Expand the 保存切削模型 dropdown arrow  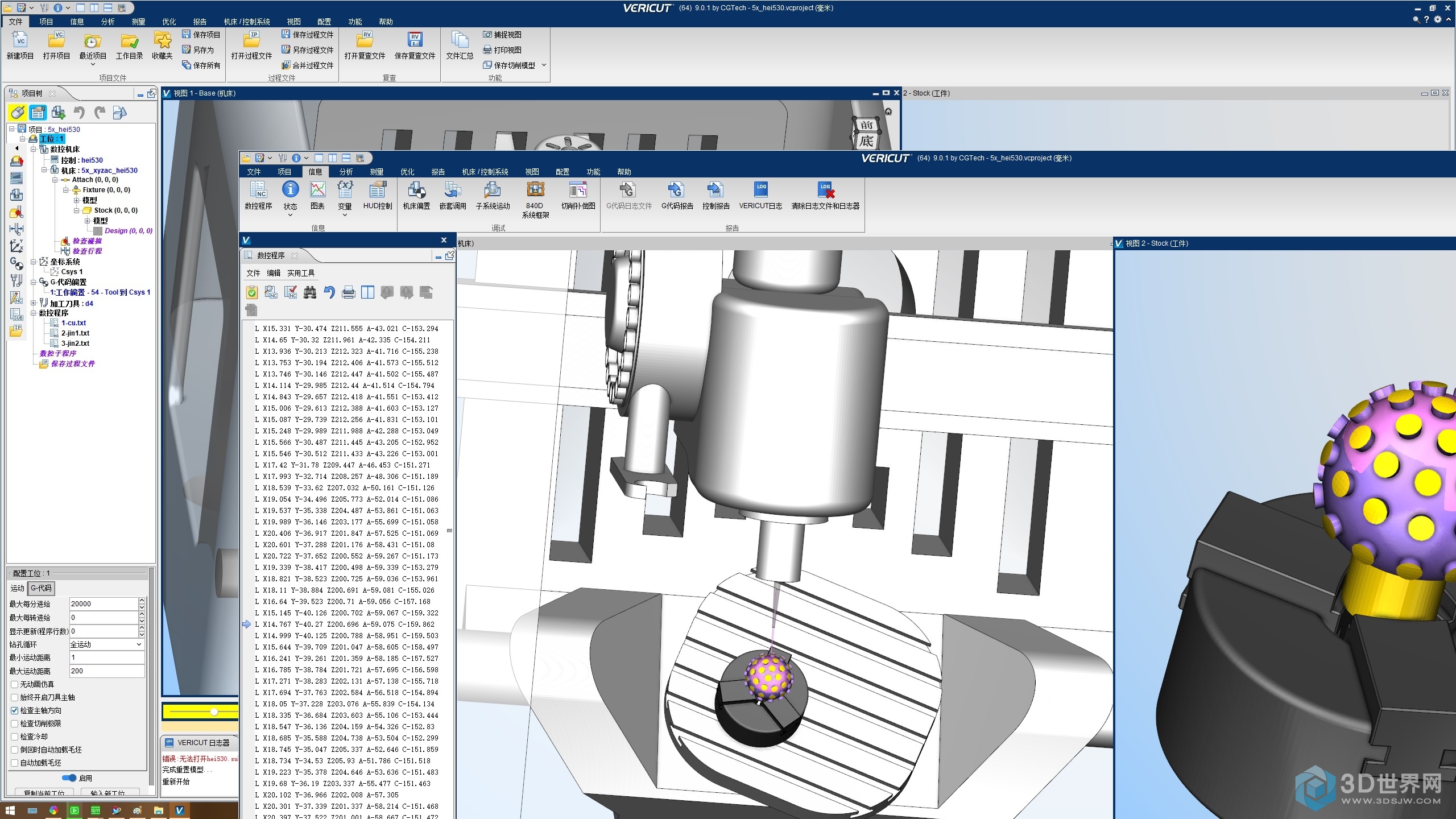coord(544,65)
